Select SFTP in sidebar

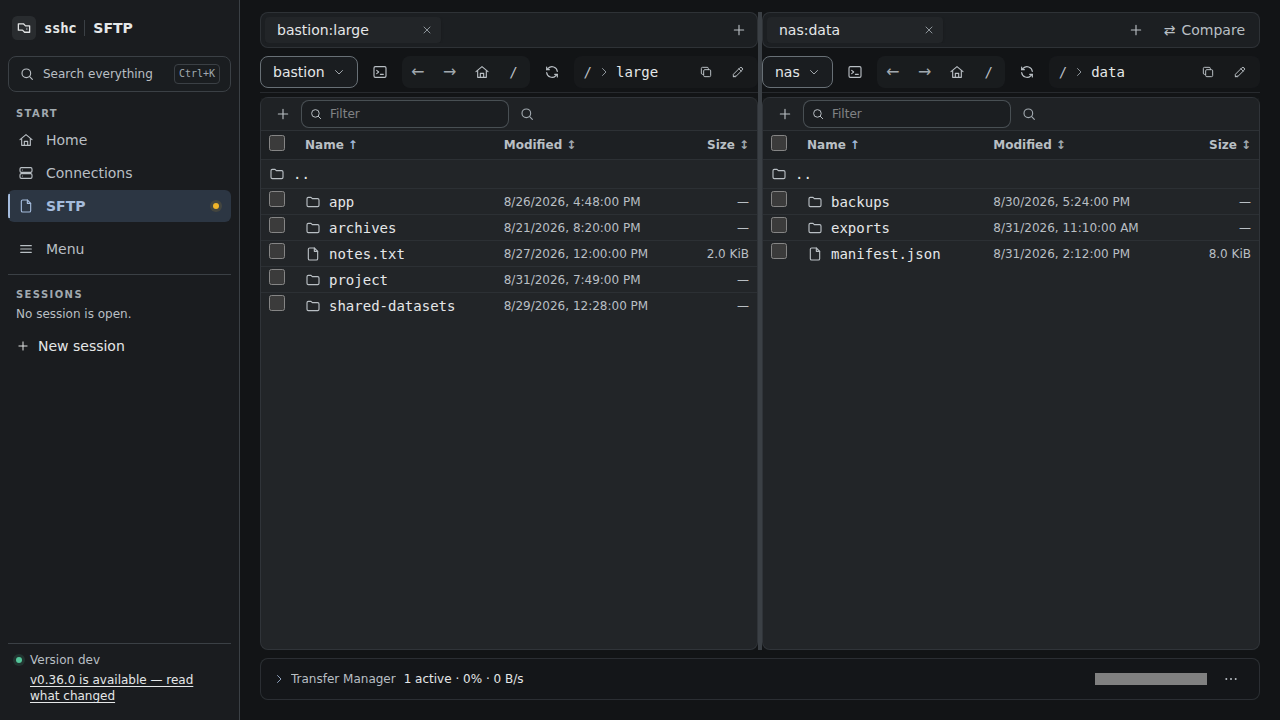119,206
